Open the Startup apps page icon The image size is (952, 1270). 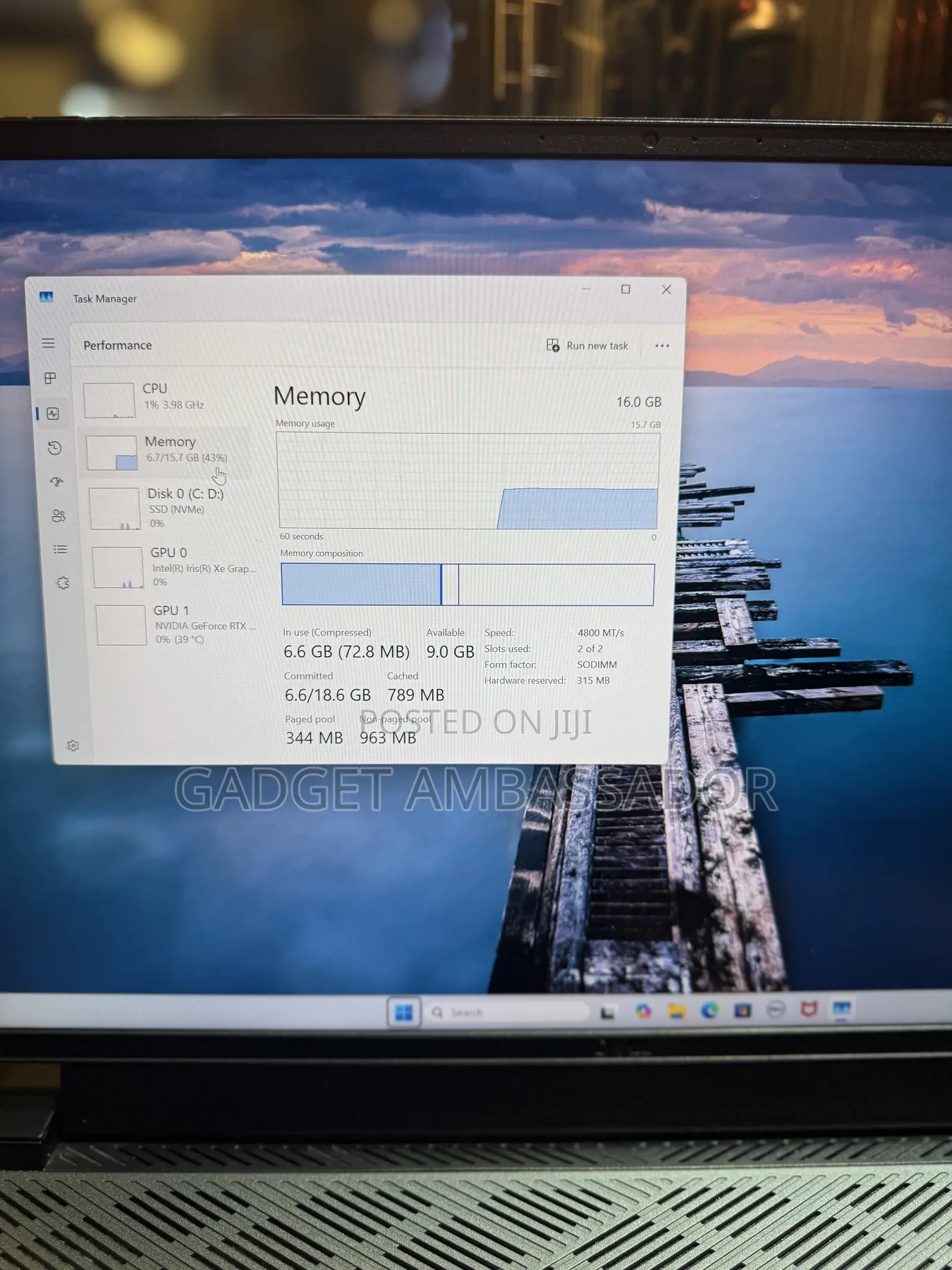[57, 481]
